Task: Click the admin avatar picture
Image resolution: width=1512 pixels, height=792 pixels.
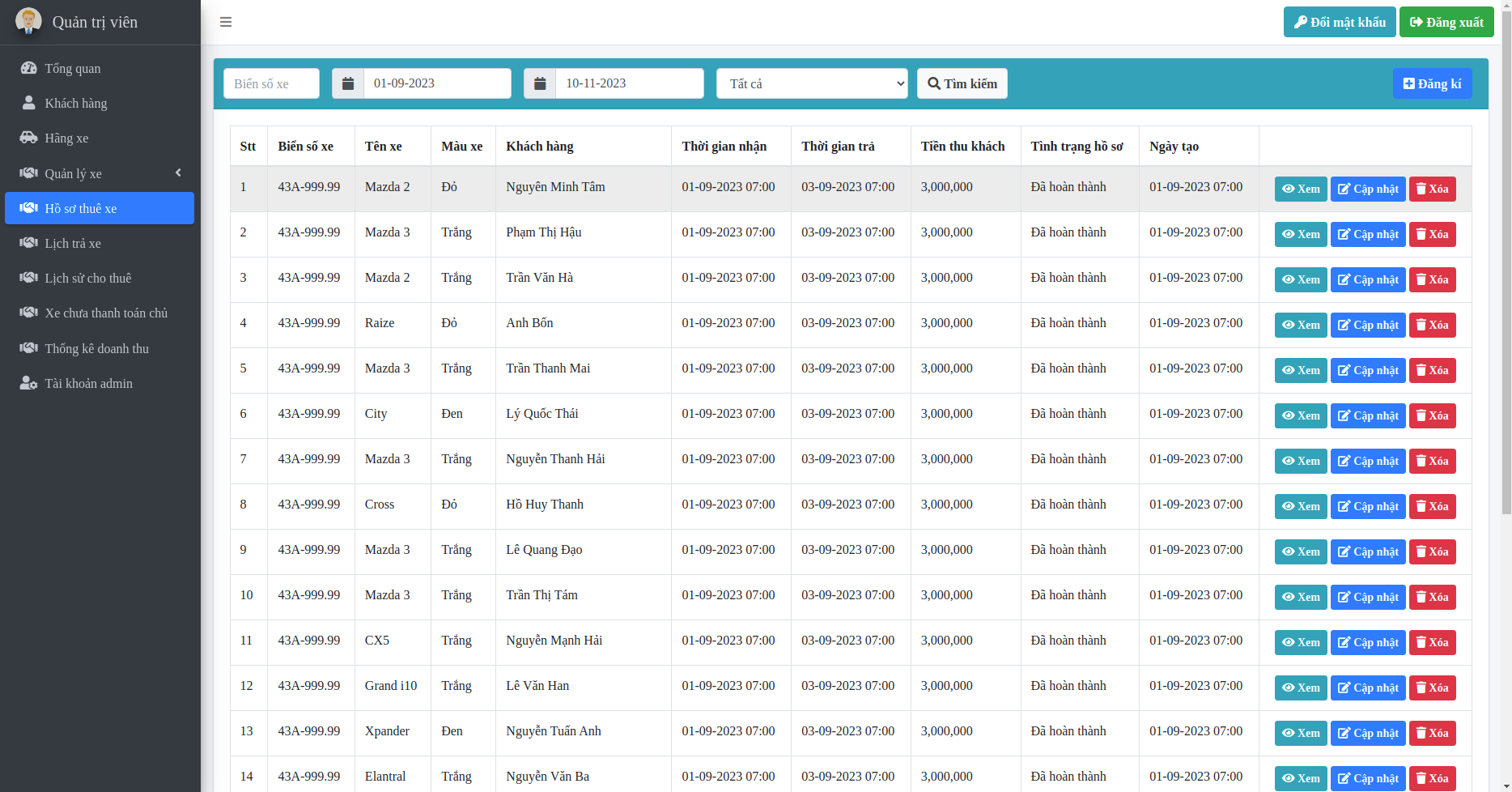Action: coord(28,21)
